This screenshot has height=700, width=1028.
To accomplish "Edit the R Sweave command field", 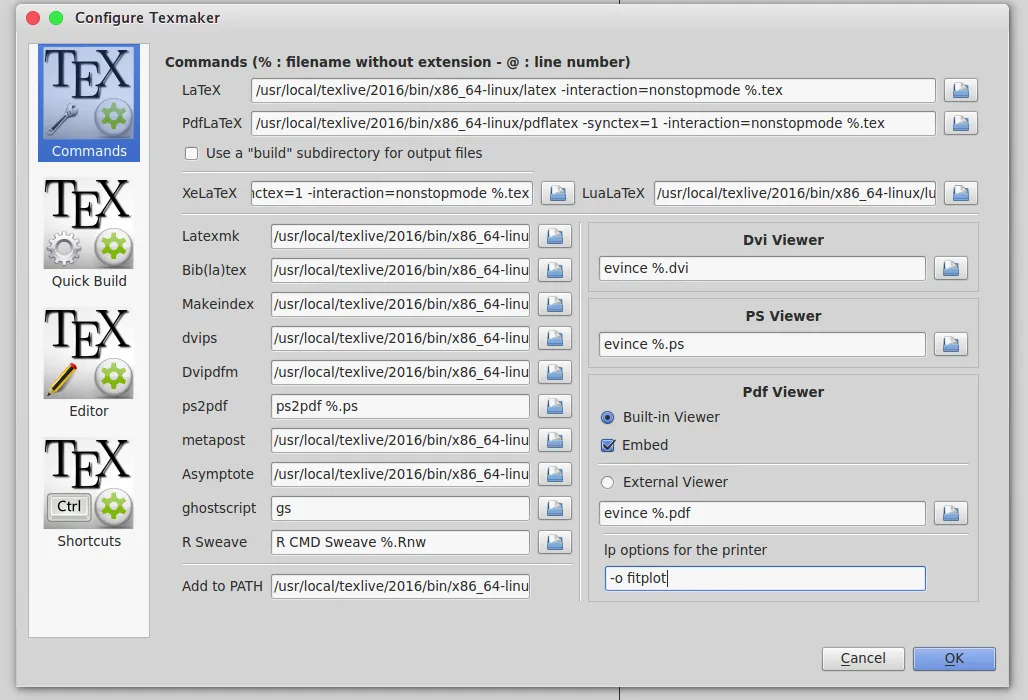I will 401,542.
